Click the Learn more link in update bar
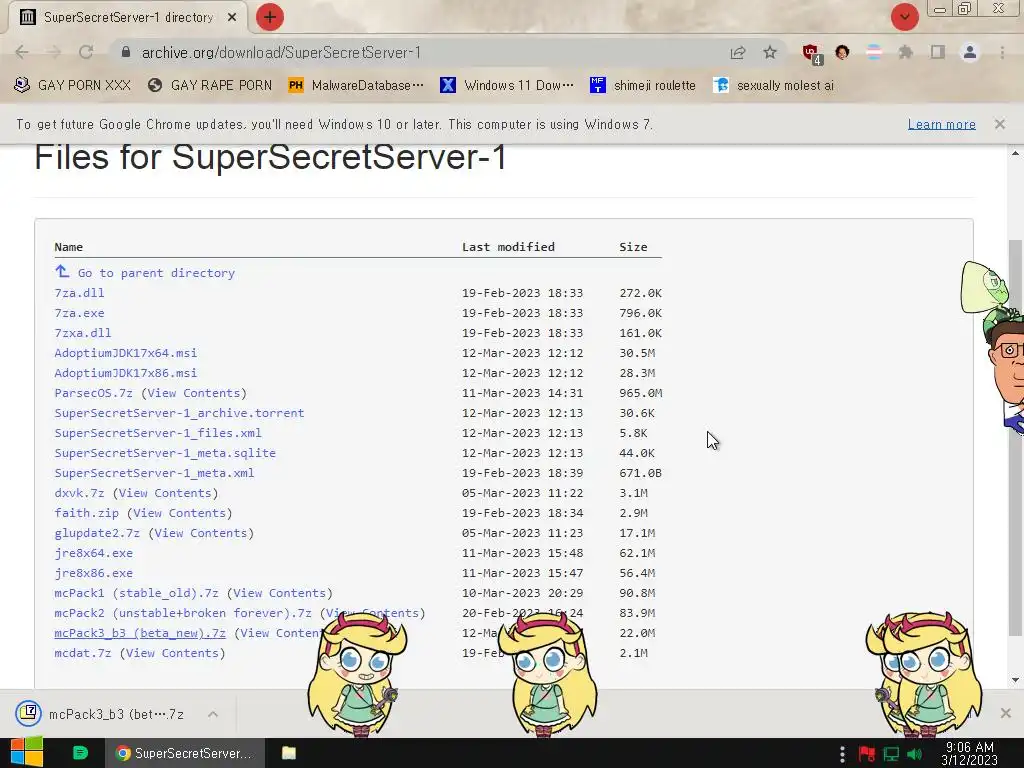The height and width of the screenshot is (768, 1024). (x=941, y=124)
